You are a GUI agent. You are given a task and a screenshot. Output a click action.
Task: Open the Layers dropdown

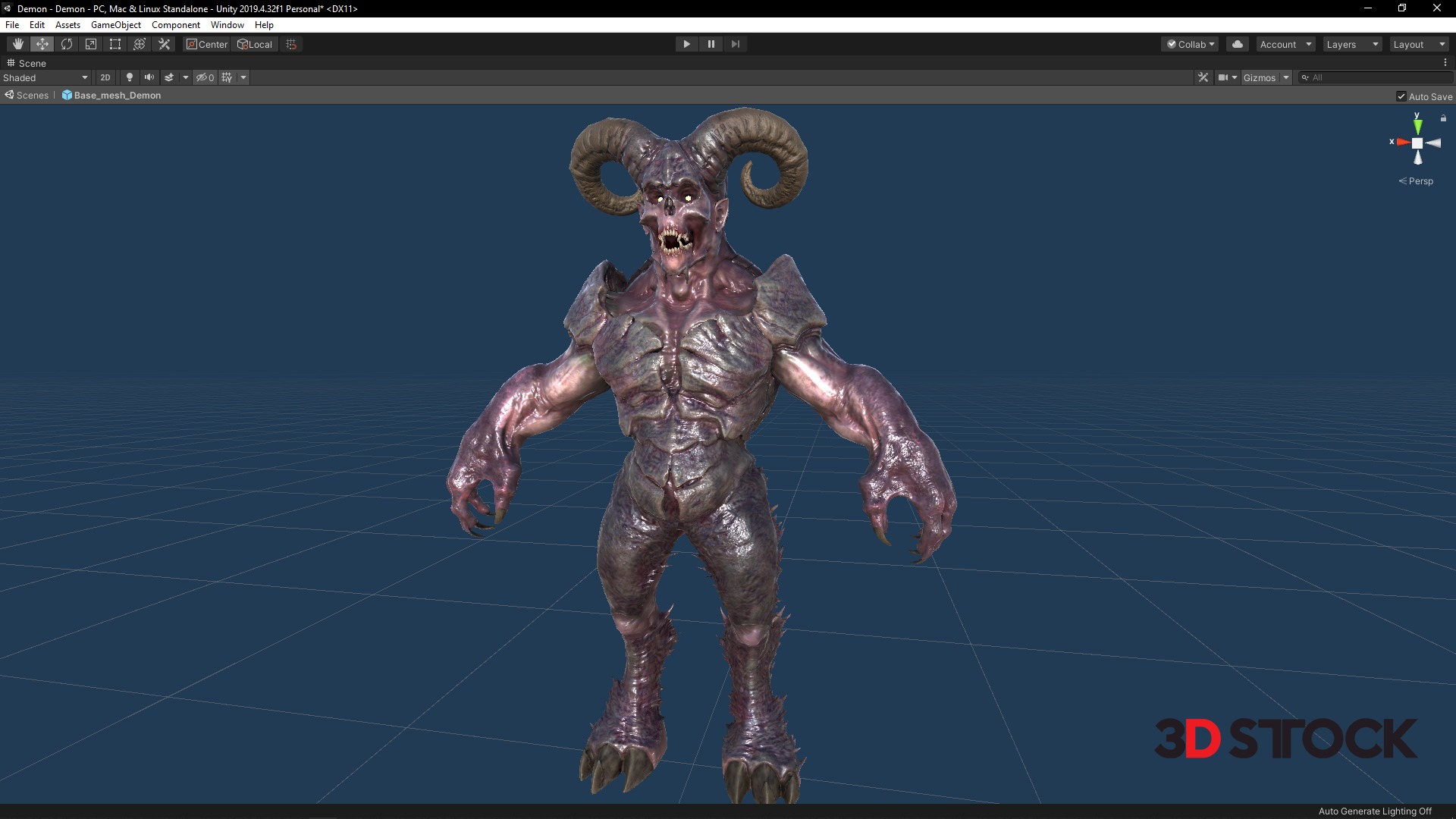1352,44
